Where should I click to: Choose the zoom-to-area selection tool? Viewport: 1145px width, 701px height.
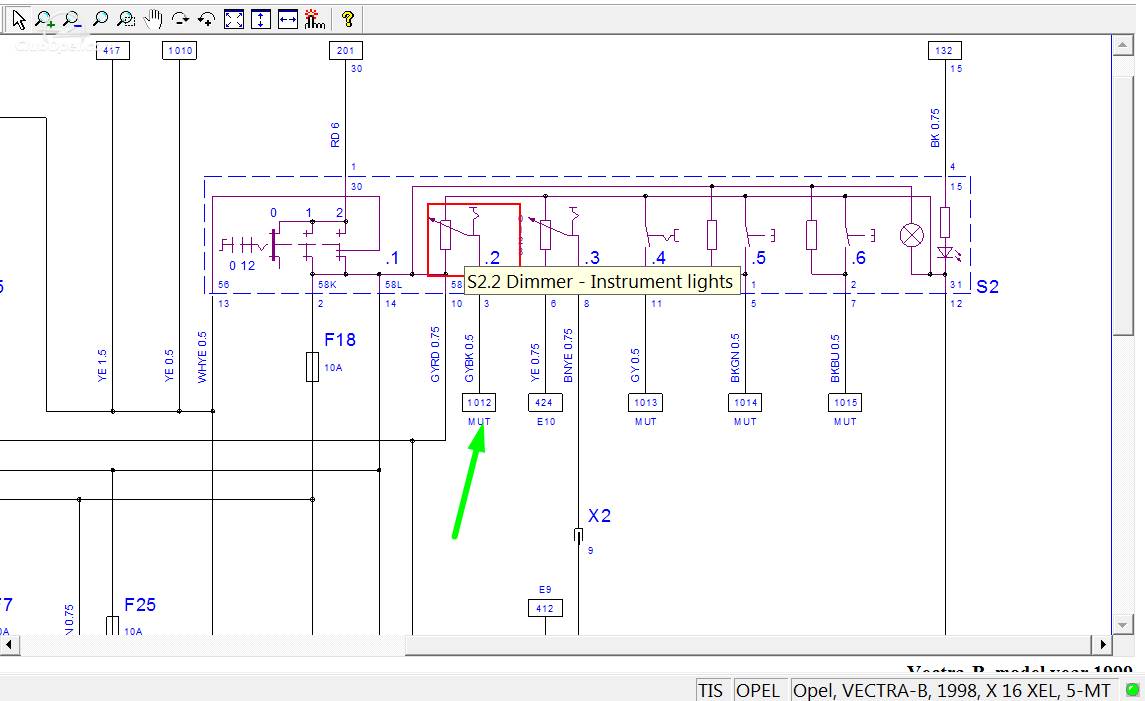[126, 20]
